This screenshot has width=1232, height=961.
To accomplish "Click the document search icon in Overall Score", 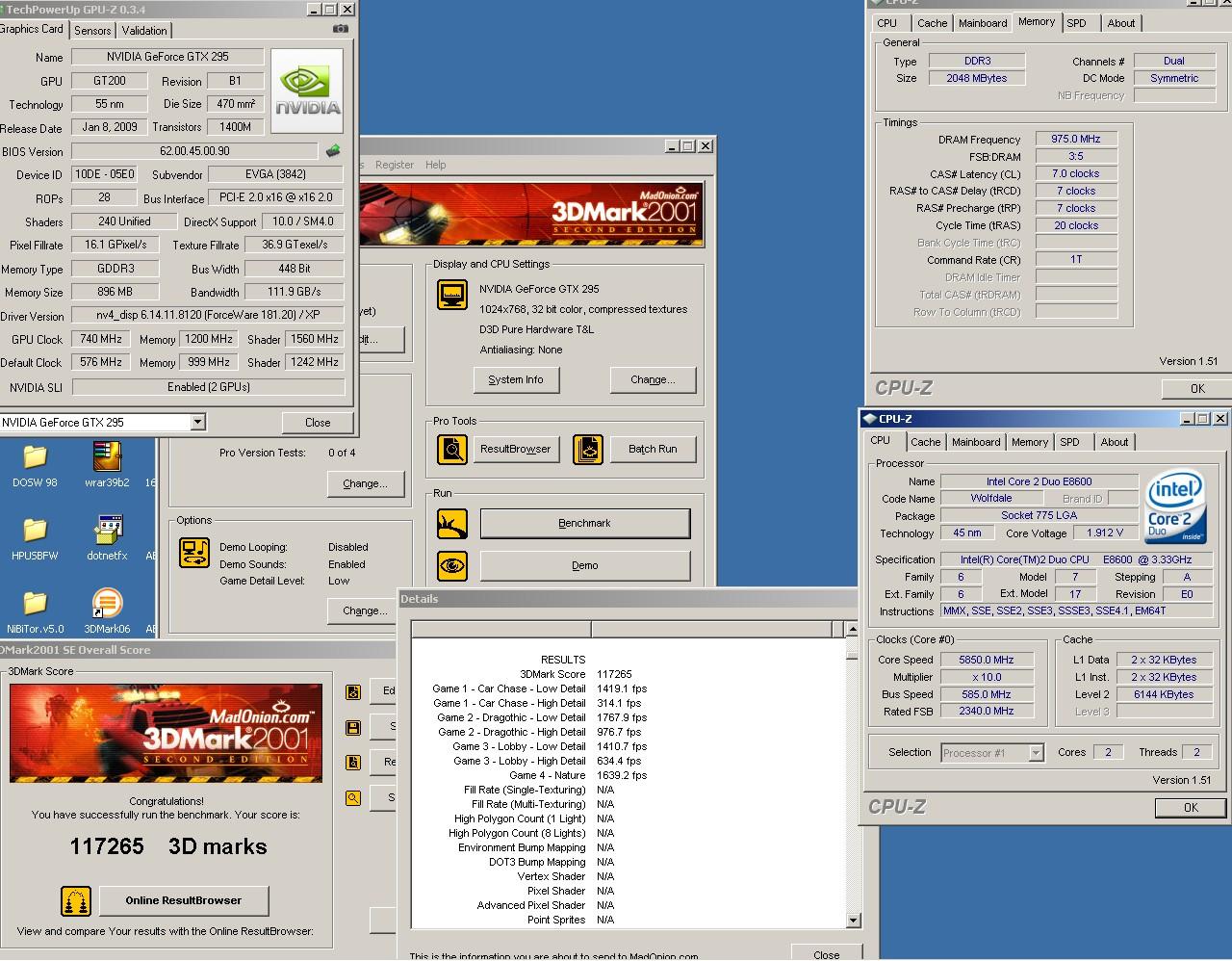I will [x=353, y=763].
